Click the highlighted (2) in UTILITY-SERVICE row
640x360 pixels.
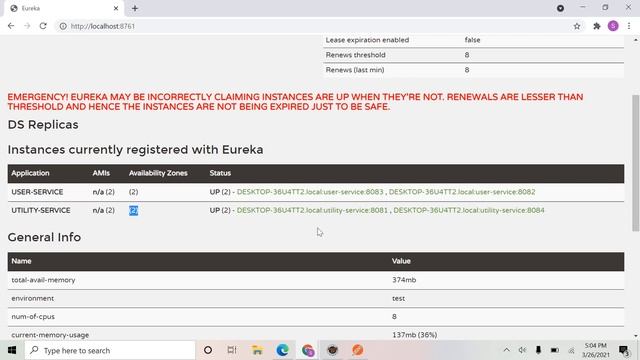coord(133,210)
